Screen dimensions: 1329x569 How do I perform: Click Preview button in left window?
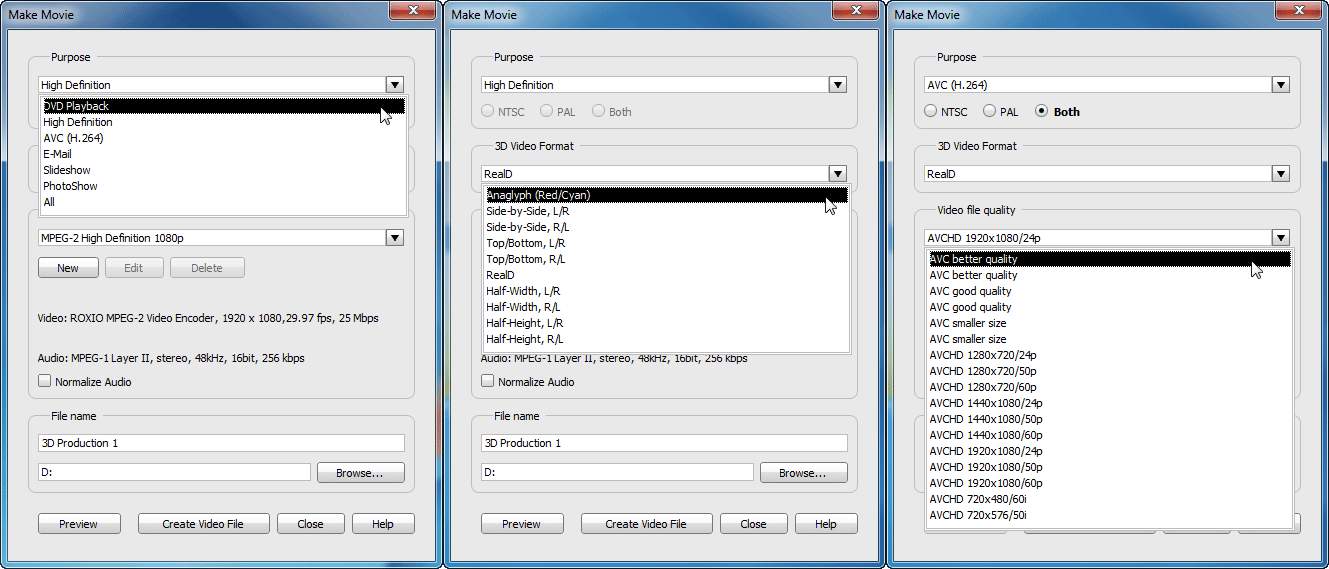pos(79,524)
